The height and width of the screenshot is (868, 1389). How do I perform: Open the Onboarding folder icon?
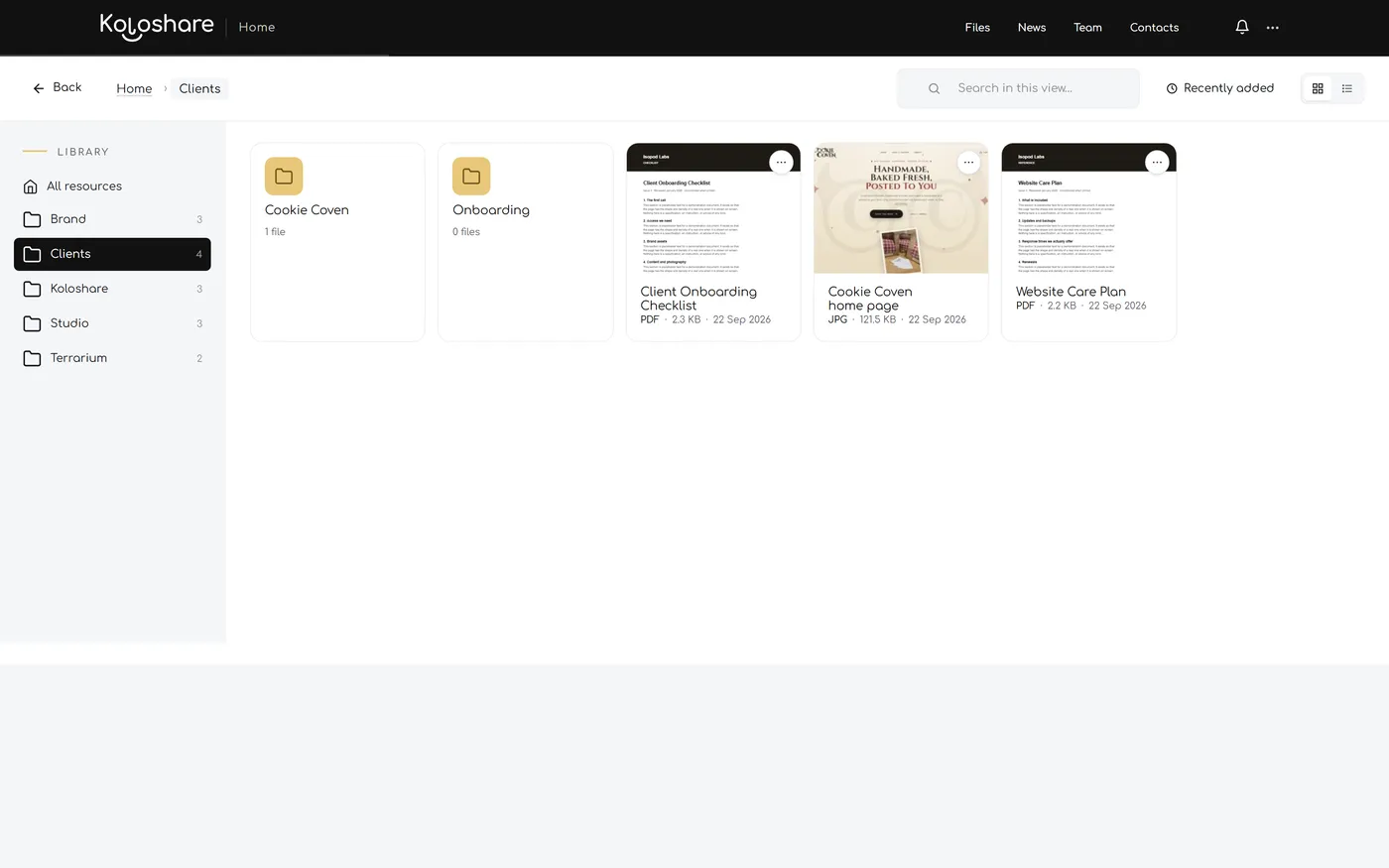pos(471,177)
